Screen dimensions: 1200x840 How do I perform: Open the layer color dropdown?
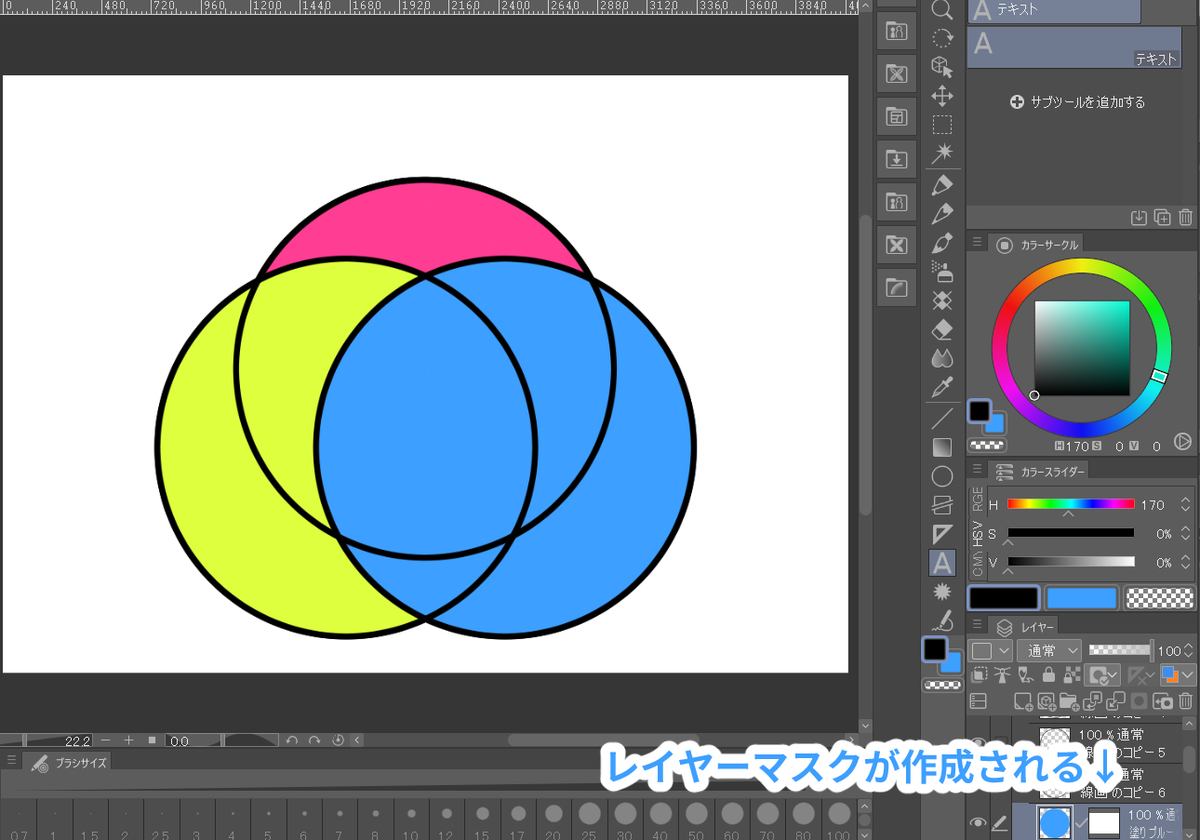[1177, 675]
